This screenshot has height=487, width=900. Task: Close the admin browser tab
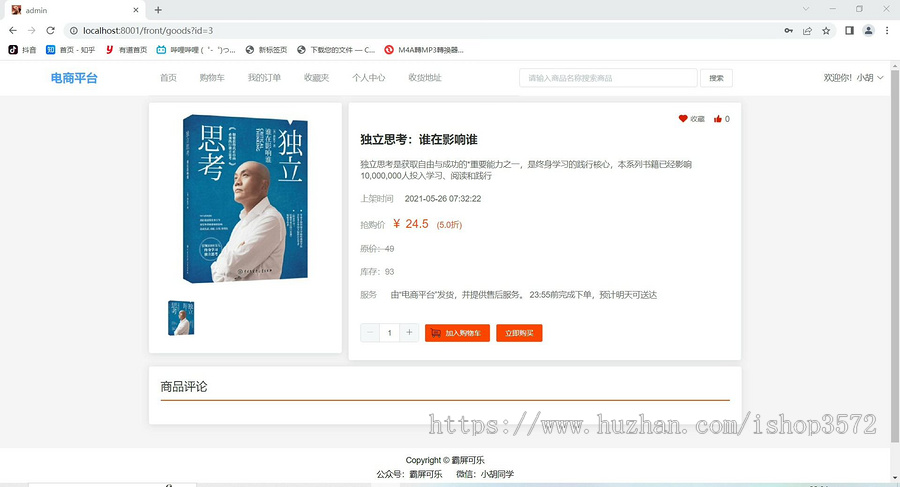136,10
